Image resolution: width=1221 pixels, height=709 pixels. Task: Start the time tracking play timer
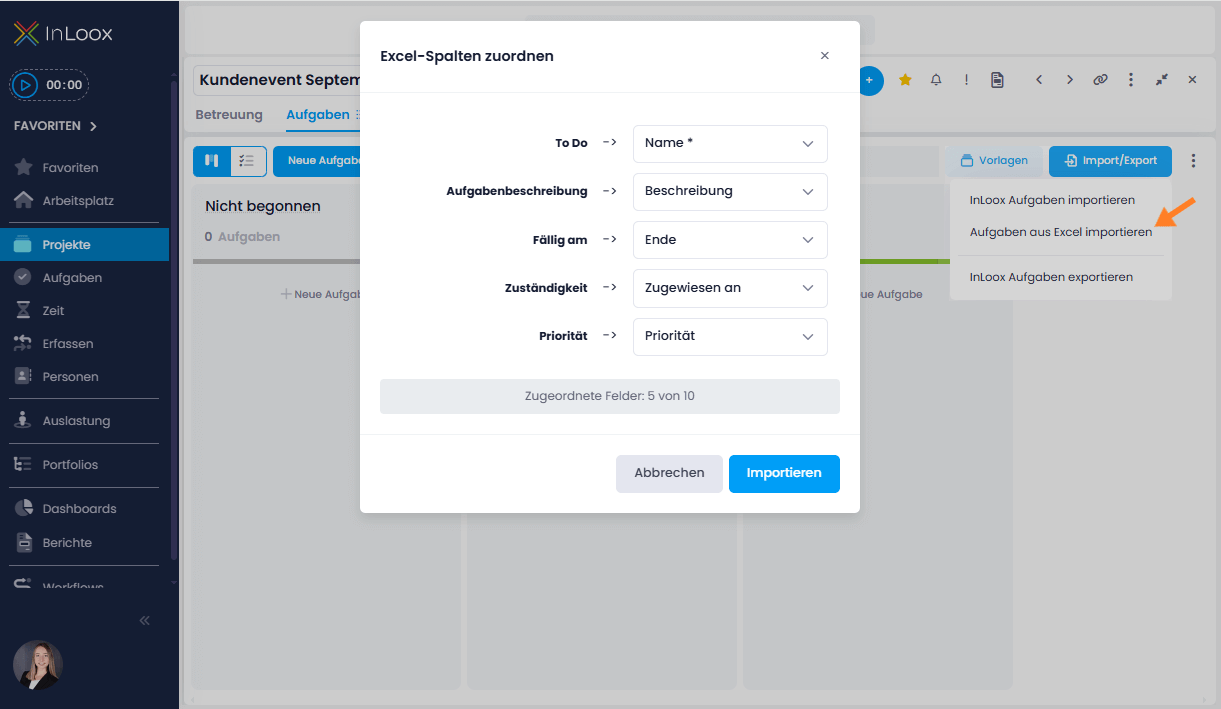tap(25, 85)
